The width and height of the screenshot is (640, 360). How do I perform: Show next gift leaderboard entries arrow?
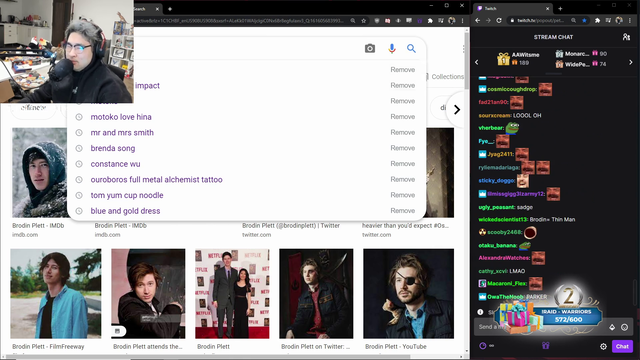coord(631,62)
